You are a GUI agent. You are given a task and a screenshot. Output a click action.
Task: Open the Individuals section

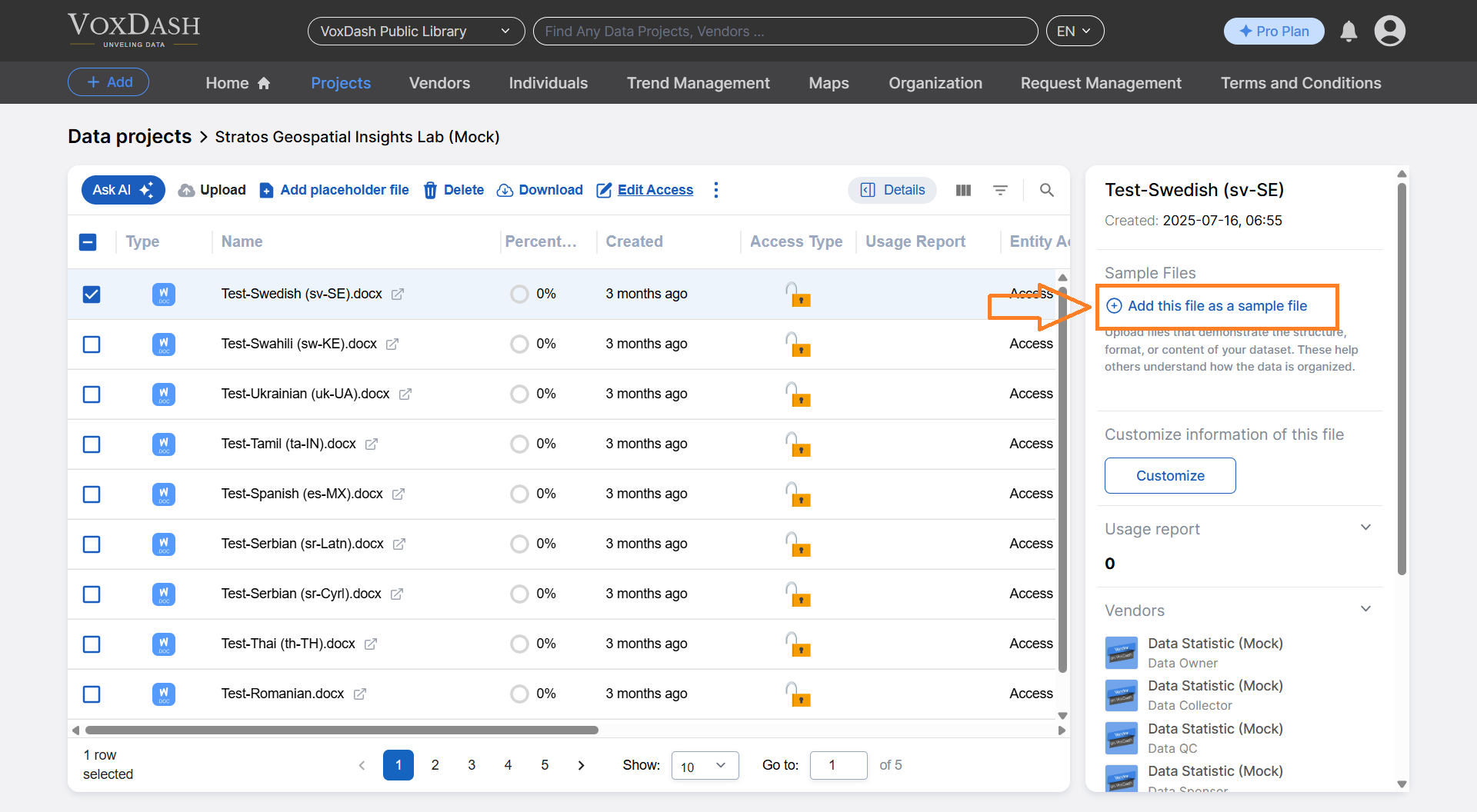click(x=548, y=82)
